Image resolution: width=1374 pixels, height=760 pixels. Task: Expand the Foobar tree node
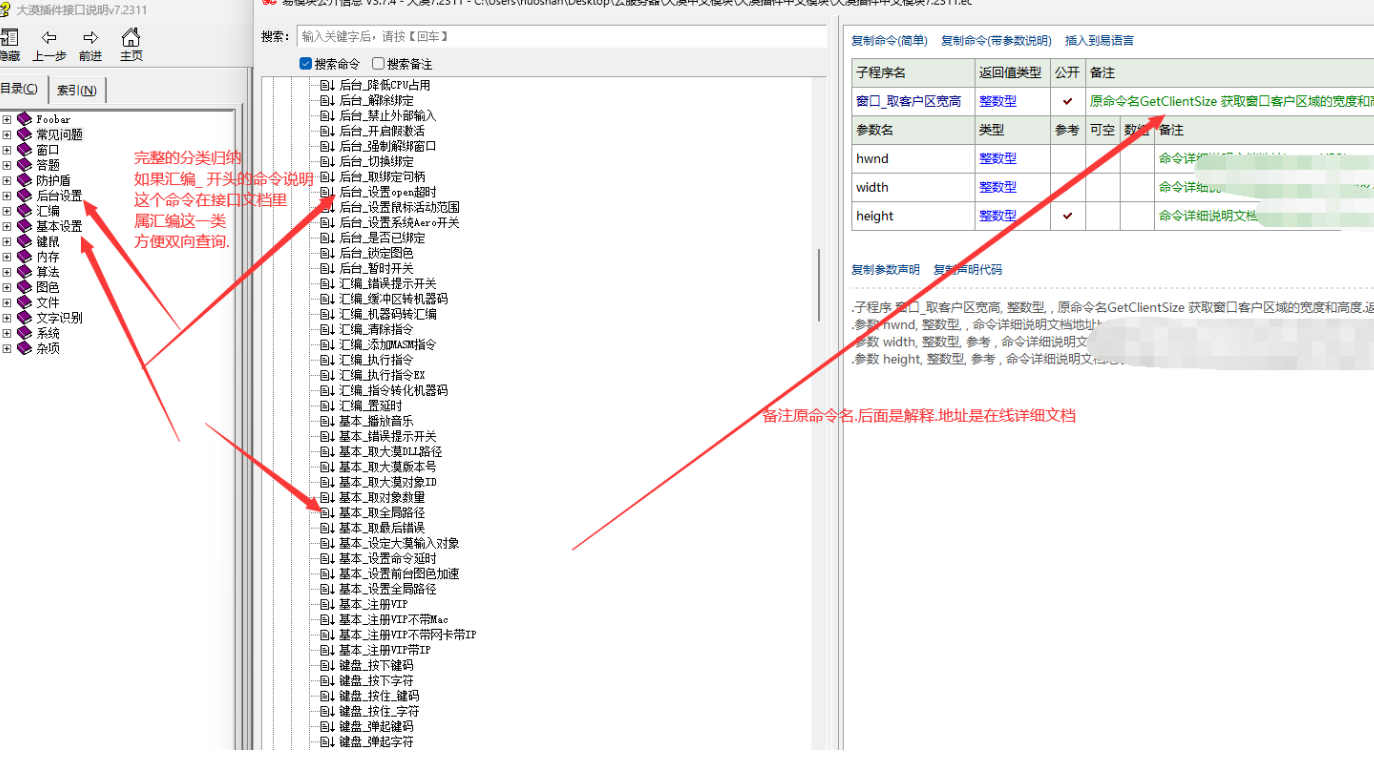tap(5, 119)
